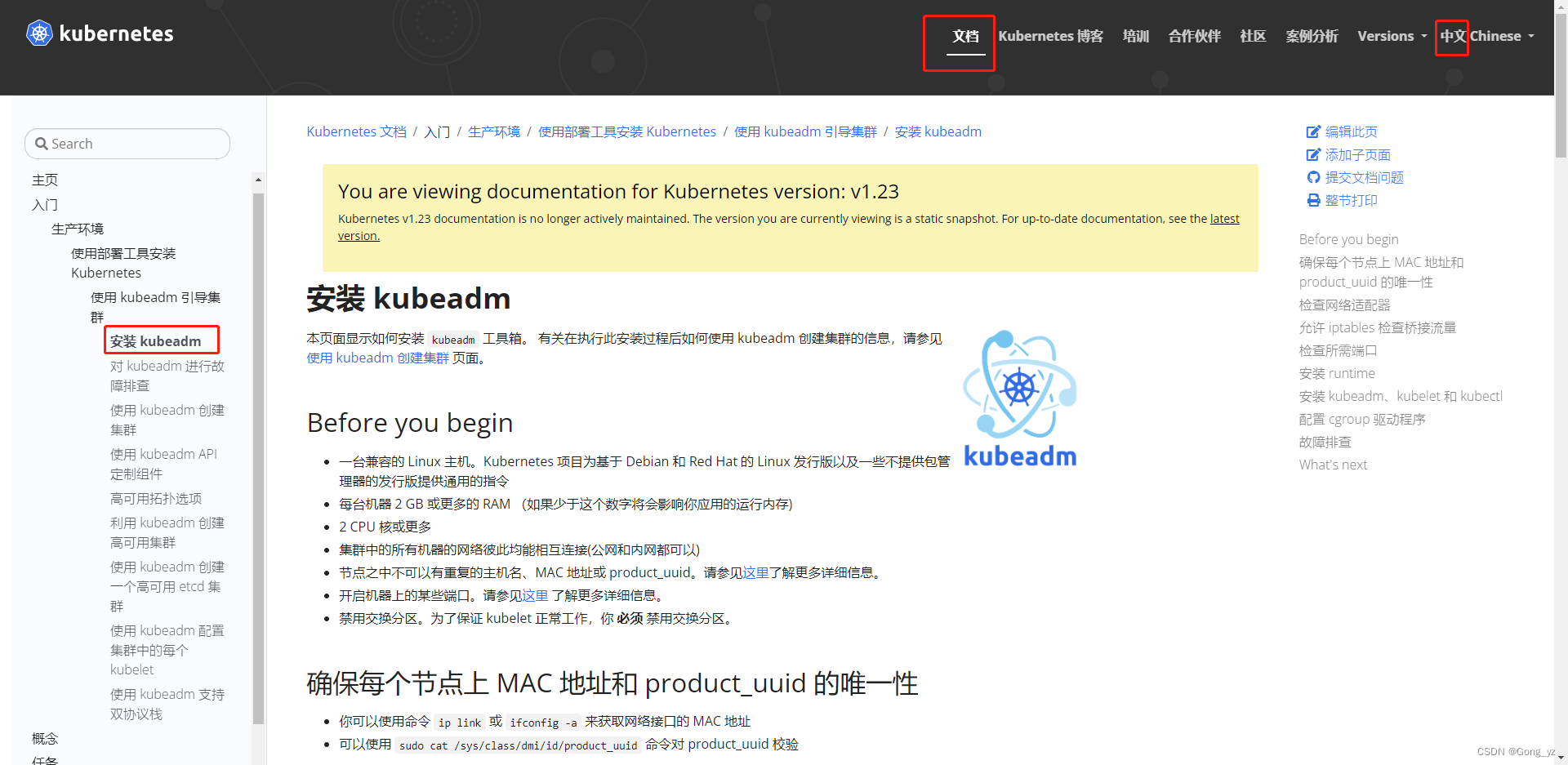Select 使用 kubeadm 配置集群中的每个 kubelet

click(167, 650)
